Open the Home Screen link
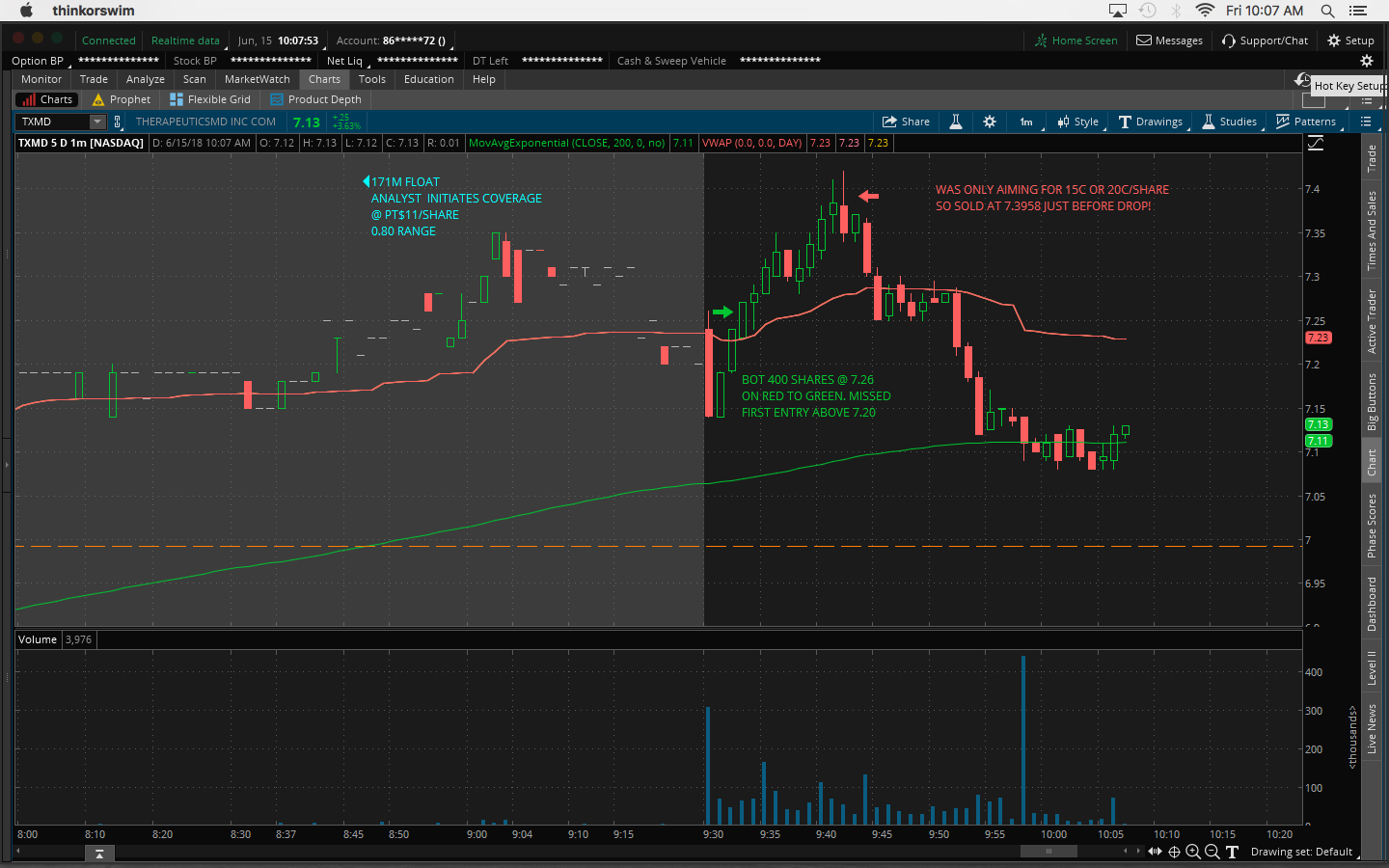This screenshot has width=1389, height=868. click(1076, 41)
